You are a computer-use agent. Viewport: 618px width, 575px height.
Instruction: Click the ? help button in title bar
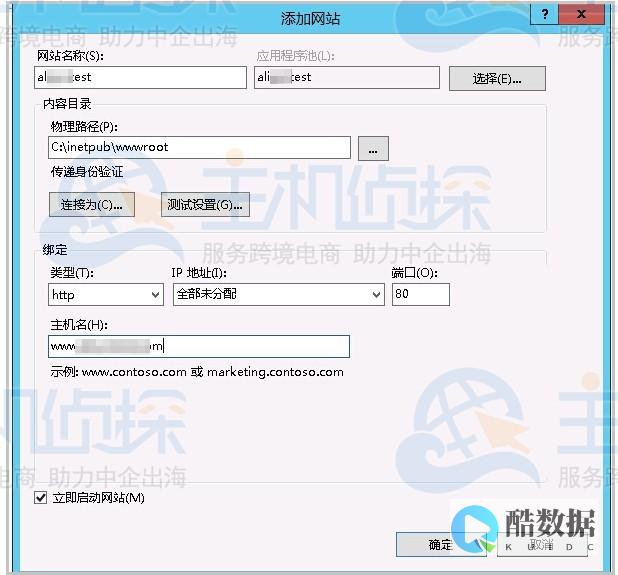tap(544, 14)
